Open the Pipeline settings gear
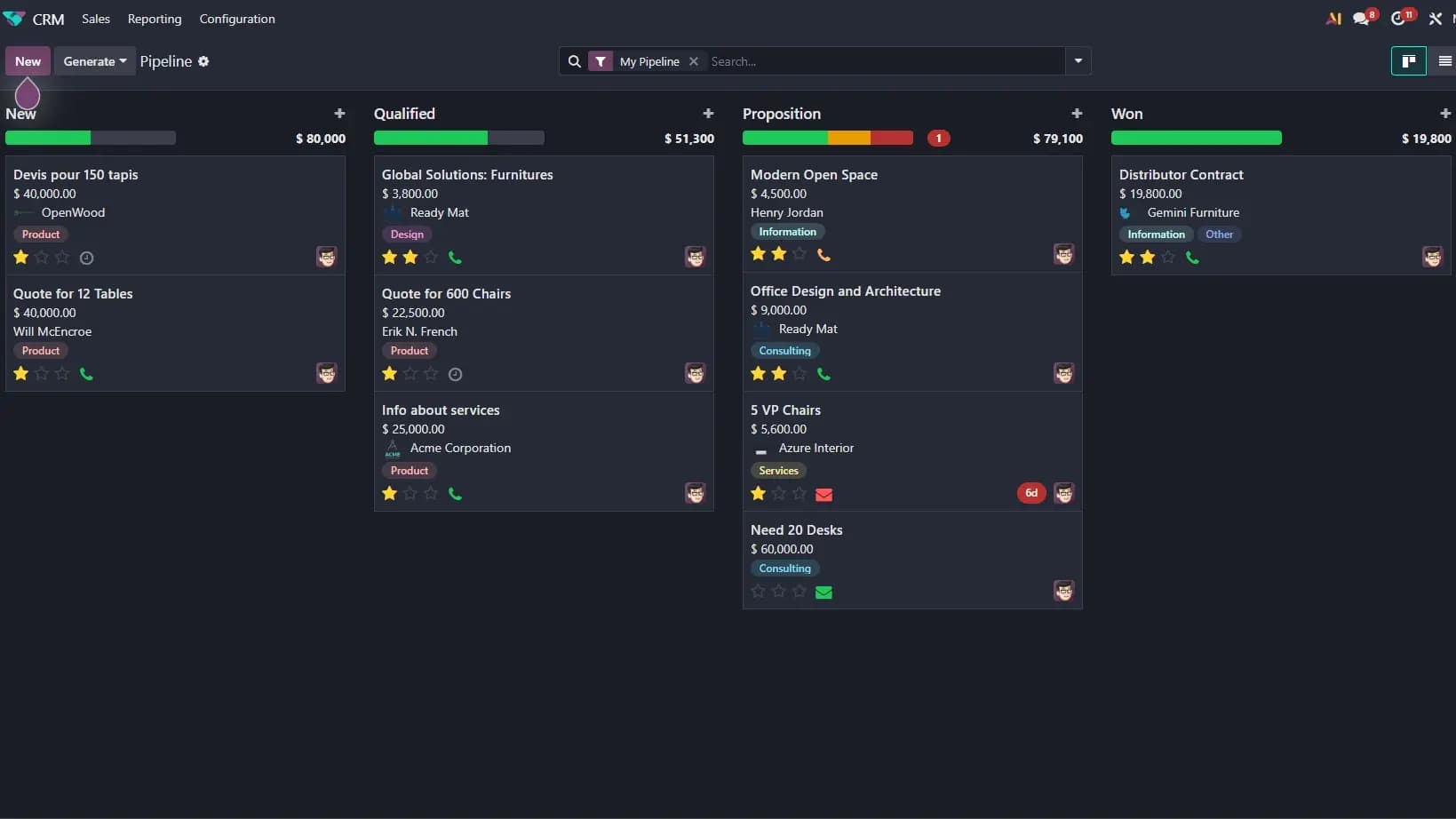This screenshot has height=819, width=1456. tap(203, 61)
